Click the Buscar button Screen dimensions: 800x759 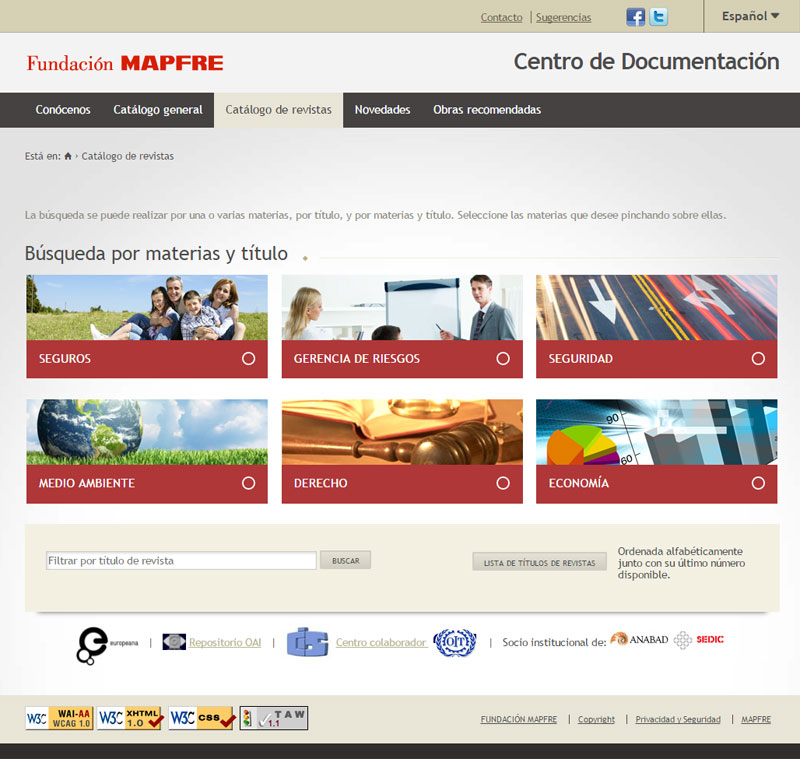point(345,561)
